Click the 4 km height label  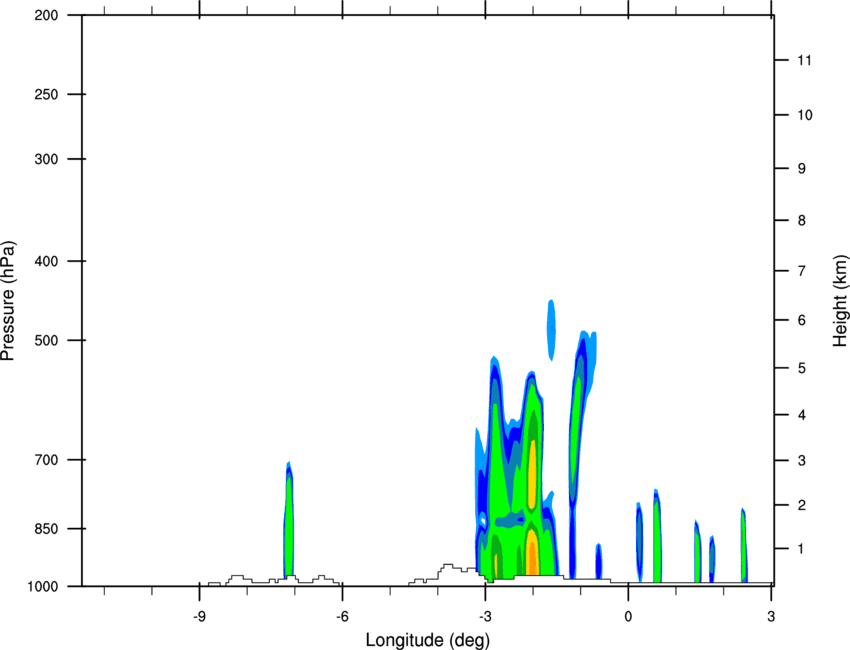tap(802, 415)
